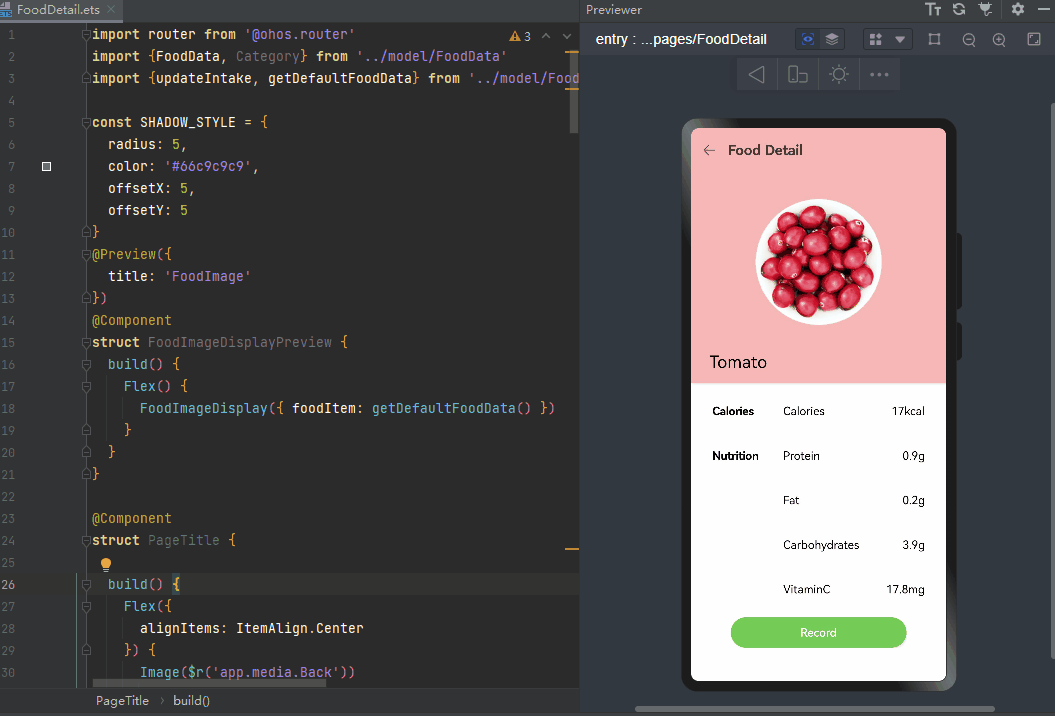The width and height of the screenshot is (1055, 716).
Task: Collapse build() fold marker on line 26
Action: point(86,585)
